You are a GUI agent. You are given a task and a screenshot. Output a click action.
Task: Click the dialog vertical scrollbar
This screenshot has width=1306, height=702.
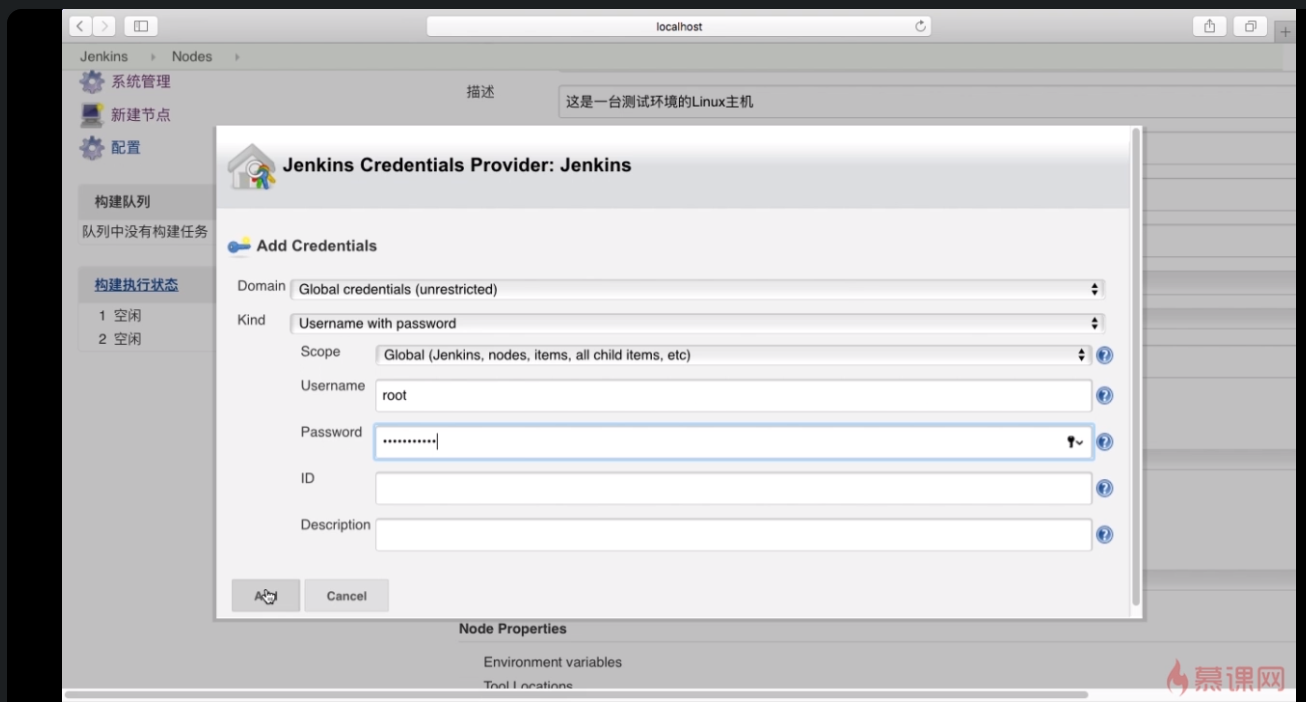[x=1136, y=366]
